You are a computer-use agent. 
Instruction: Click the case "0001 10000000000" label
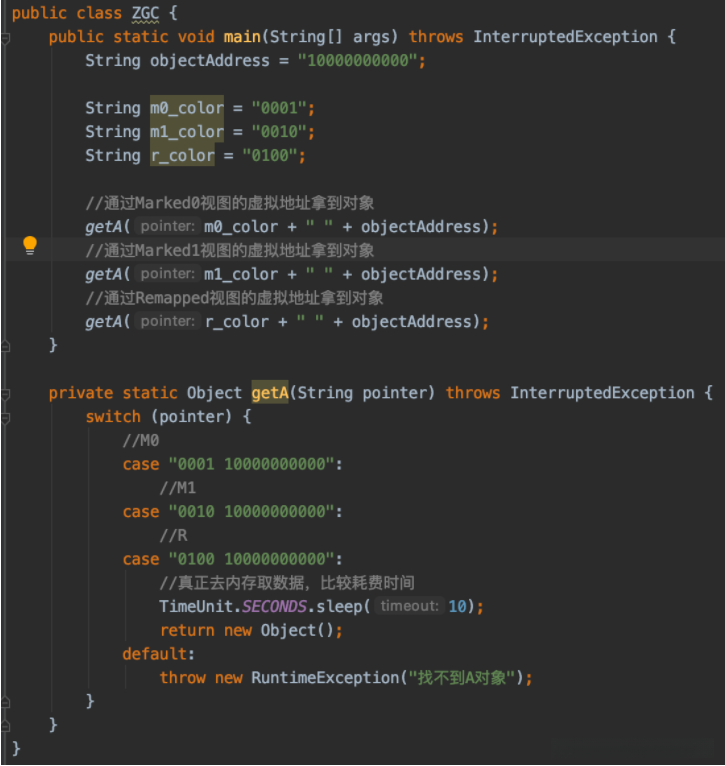(x=233, y=464)
